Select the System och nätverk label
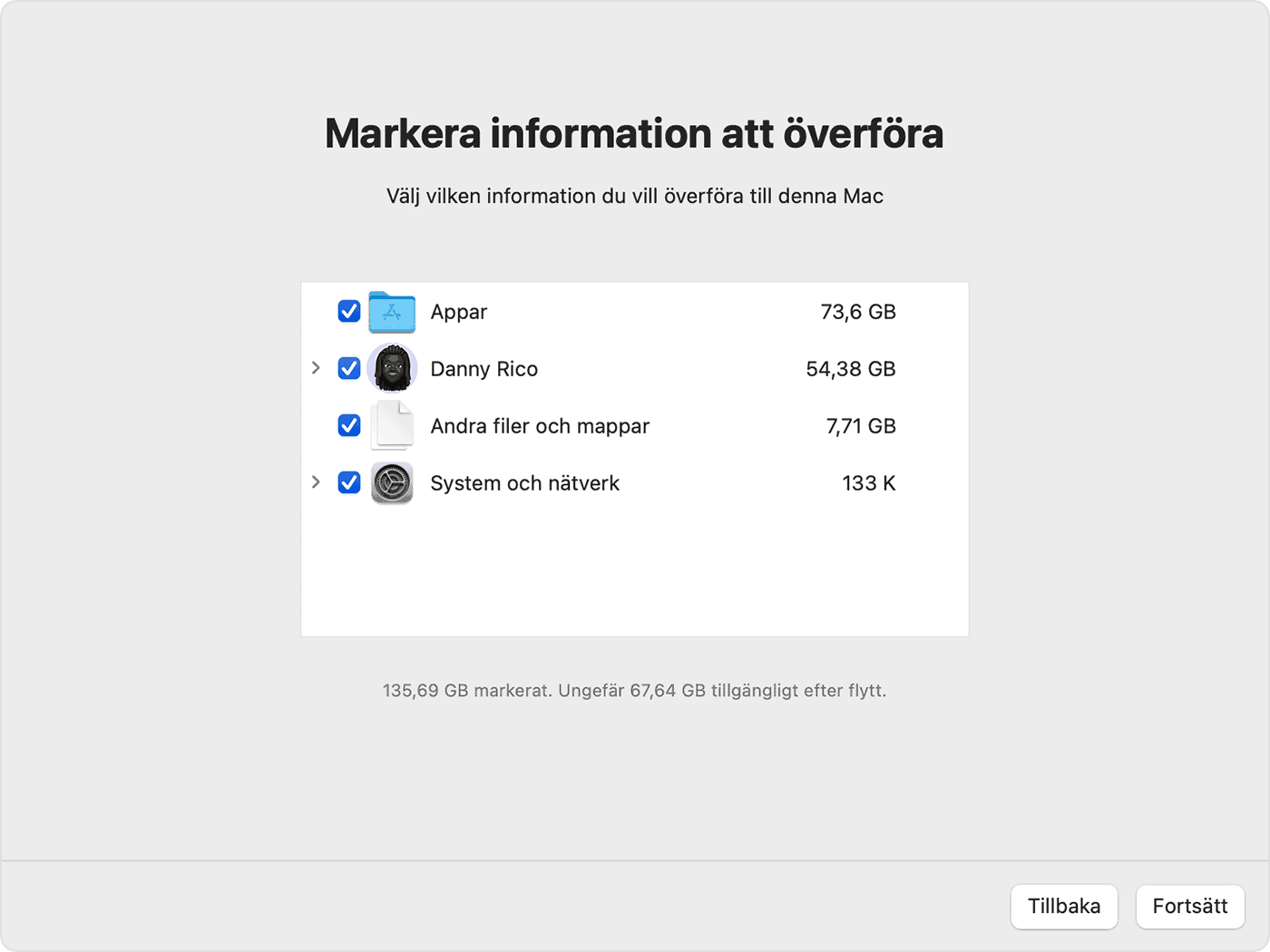This screenshot has width=1270, height=952. pyautogui.click(x=525, y=483)
